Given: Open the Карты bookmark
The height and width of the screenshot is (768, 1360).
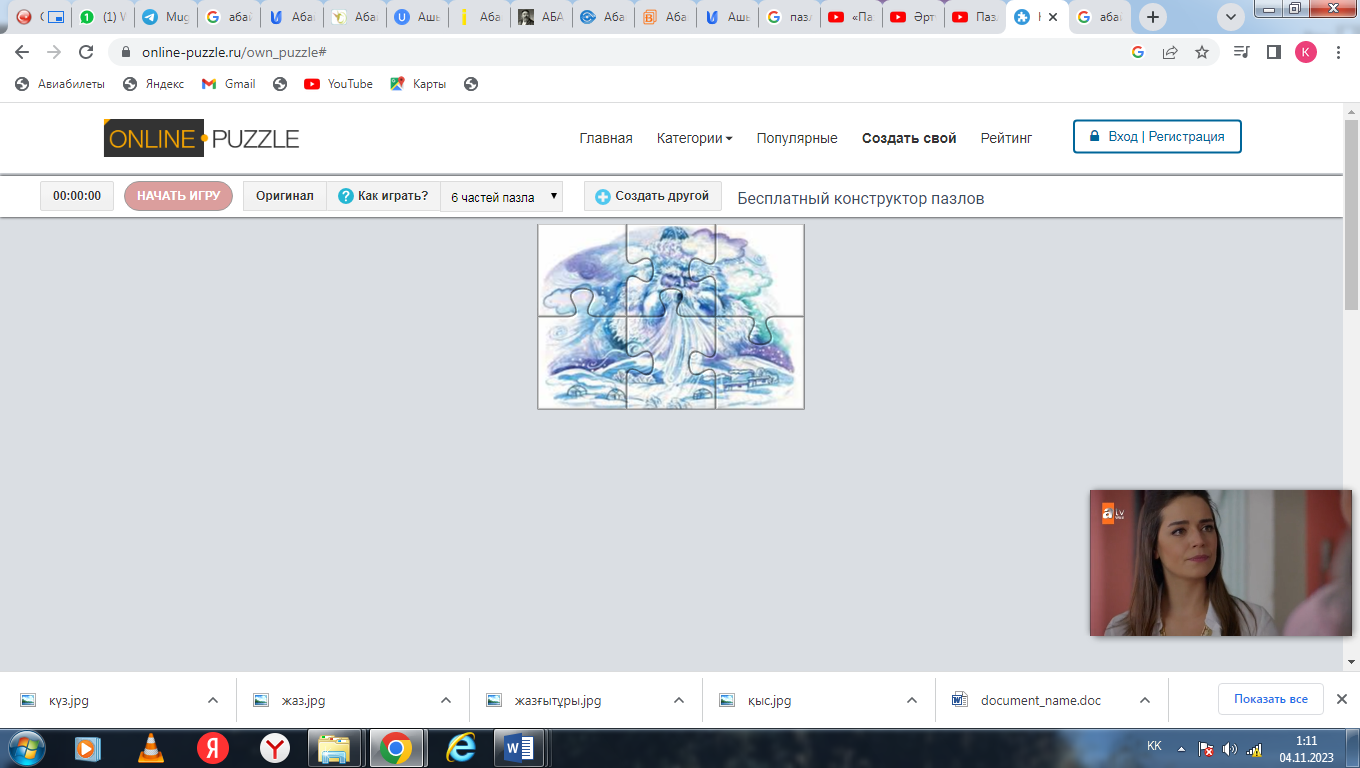Looking at the screenshot, I should coord(418,84).
